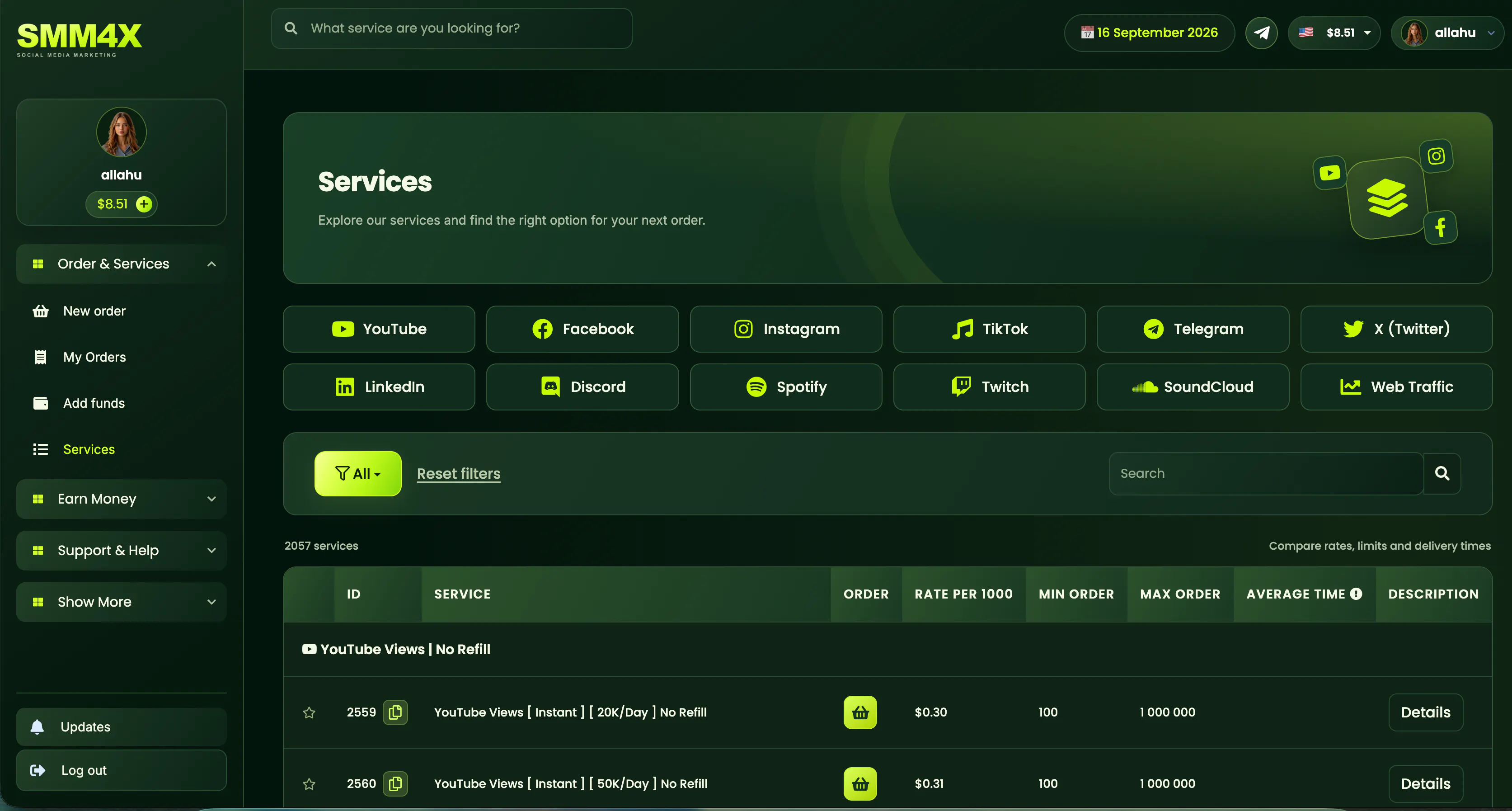Filter services by YouTube
Viewport: 1512px width, 811px height.
(379, 329)
